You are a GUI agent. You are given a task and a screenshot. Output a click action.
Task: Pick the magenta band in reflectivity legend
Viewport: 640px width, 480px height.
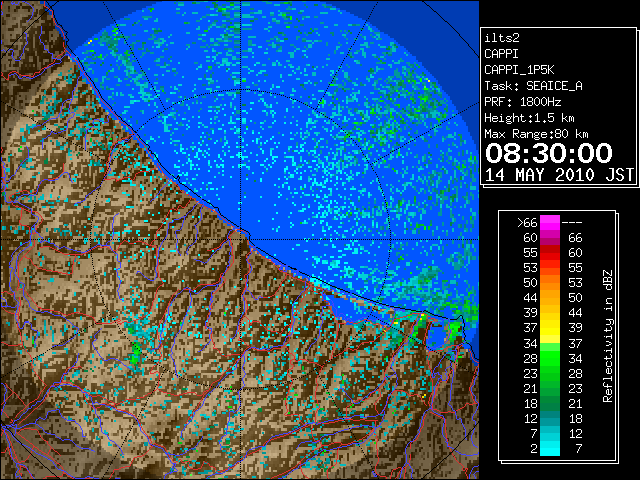(550, 223)
